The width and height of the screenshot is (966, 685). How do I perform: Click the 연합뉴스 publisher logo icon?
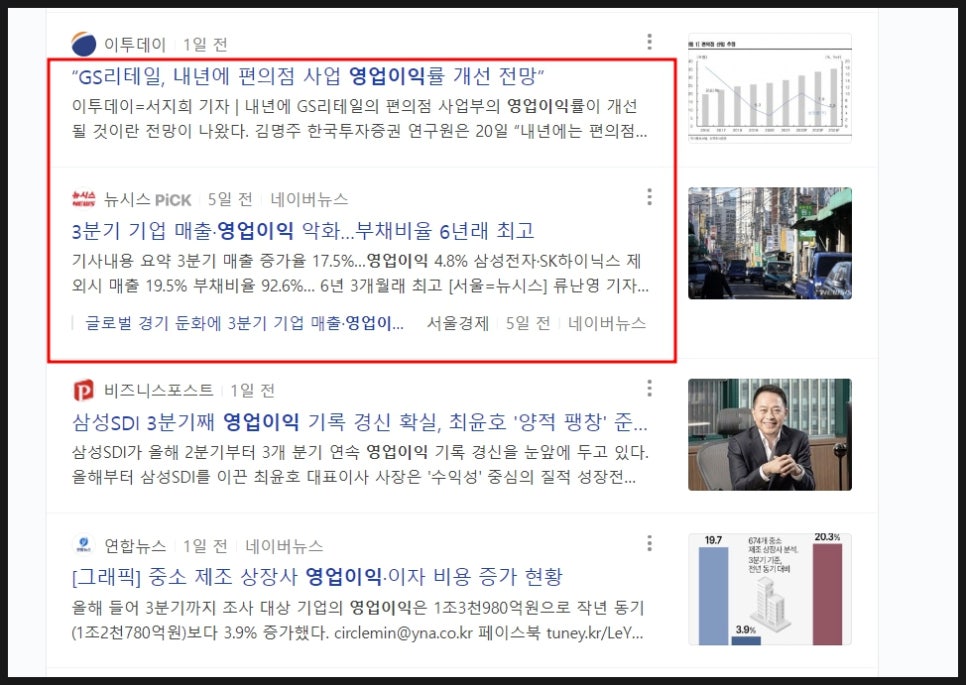84,545
